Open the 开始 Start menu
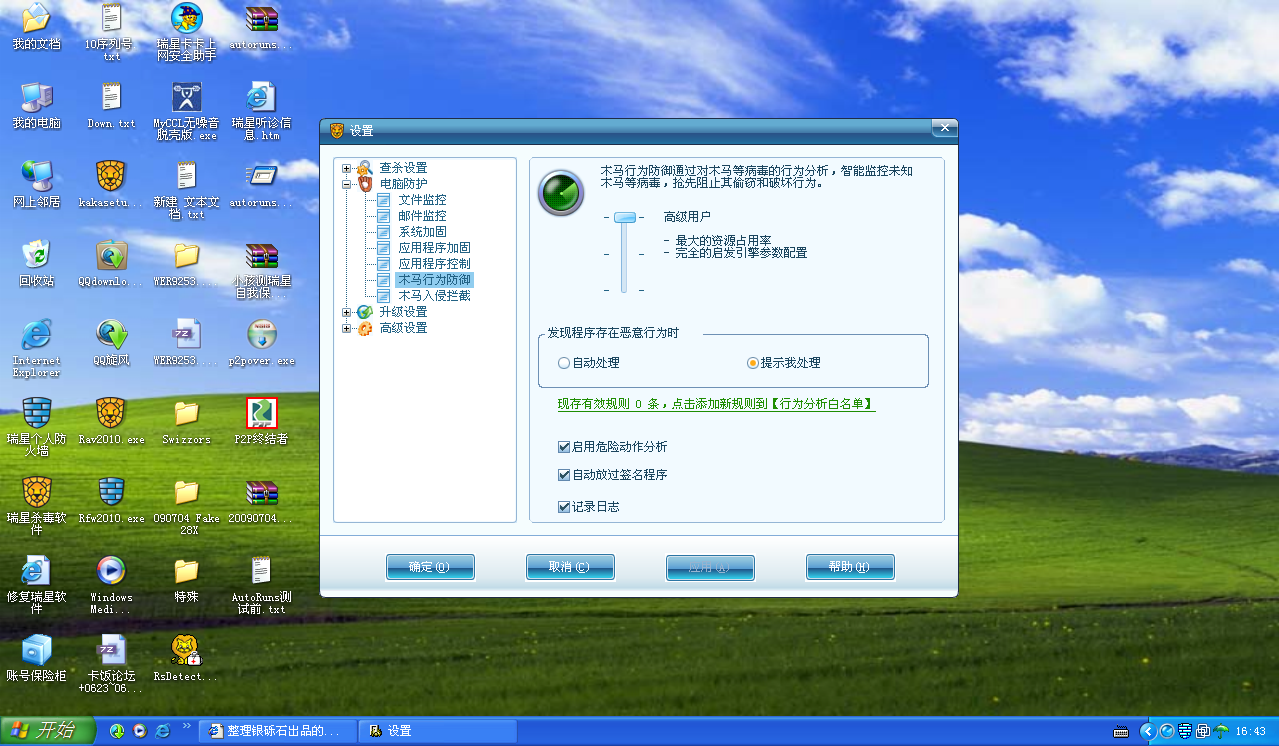Screen dimensions: 1279x746 [48, 731]
